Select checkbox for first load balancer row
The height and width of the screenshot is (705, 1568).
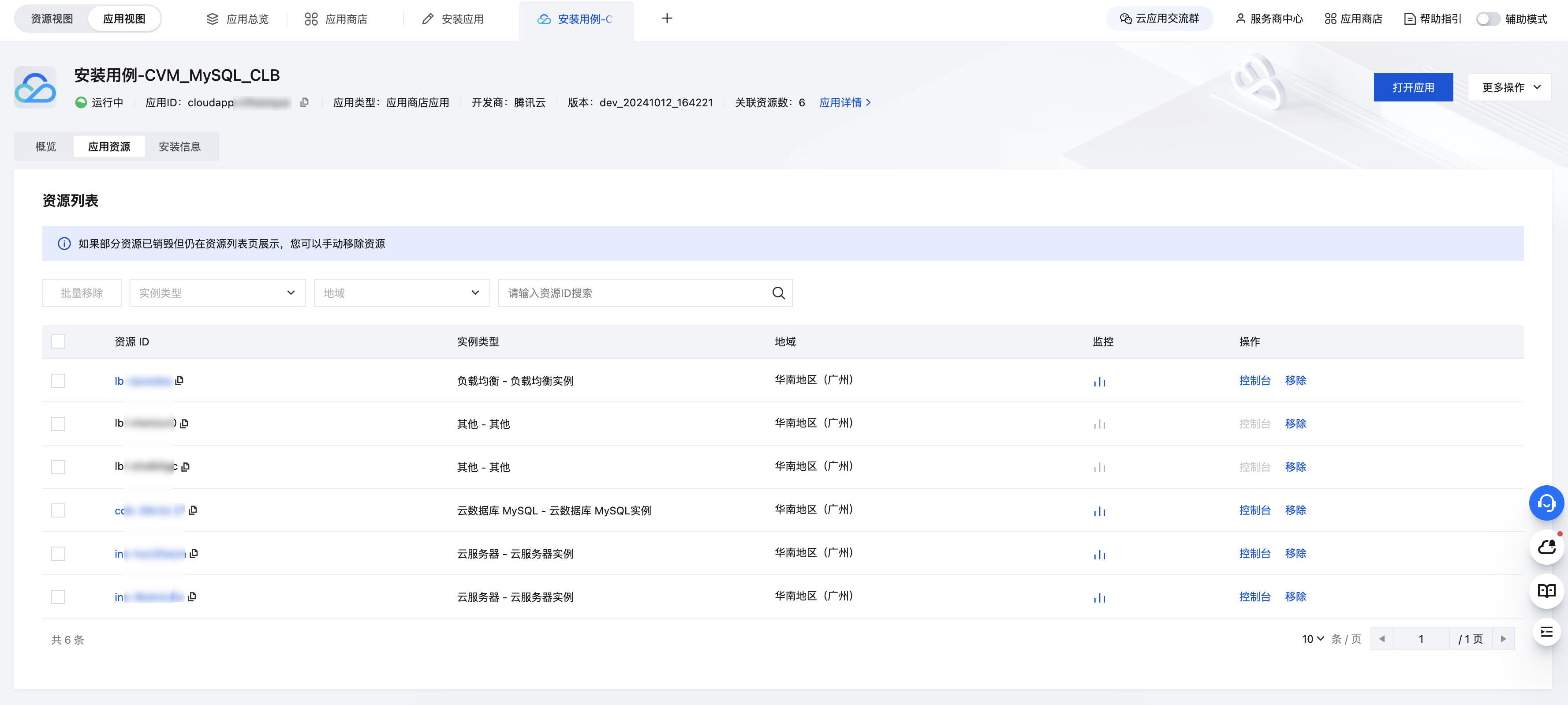click(58, 381)
